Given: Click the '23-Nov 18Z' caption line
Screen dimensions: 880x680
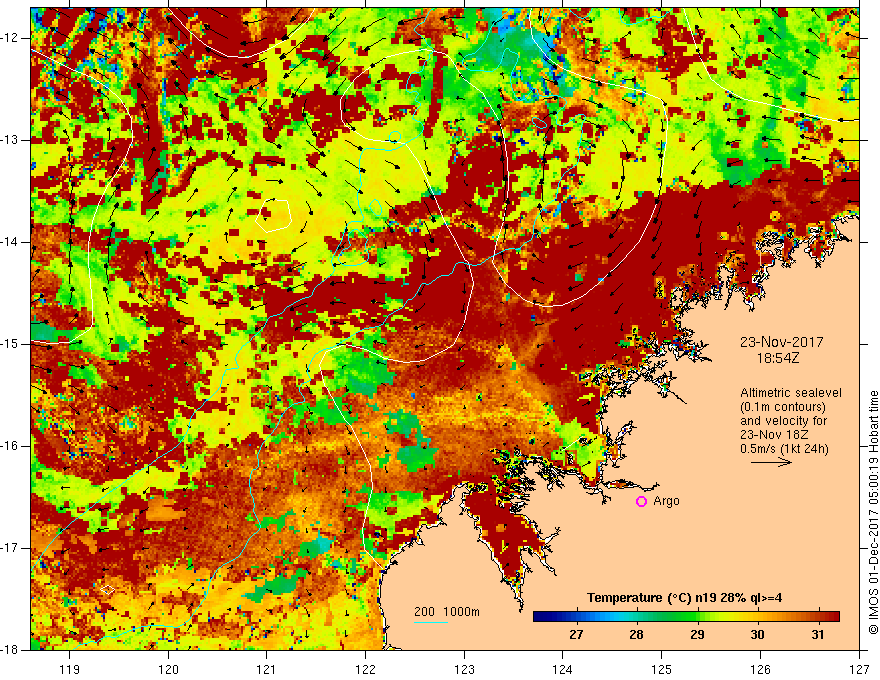Looking at the screenshot, I should (x=775, y=435).
